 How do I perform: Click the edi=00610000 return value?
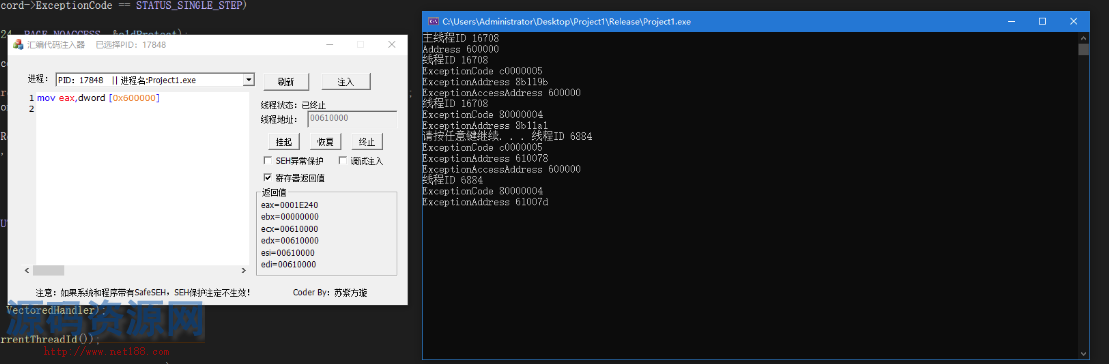288,264
